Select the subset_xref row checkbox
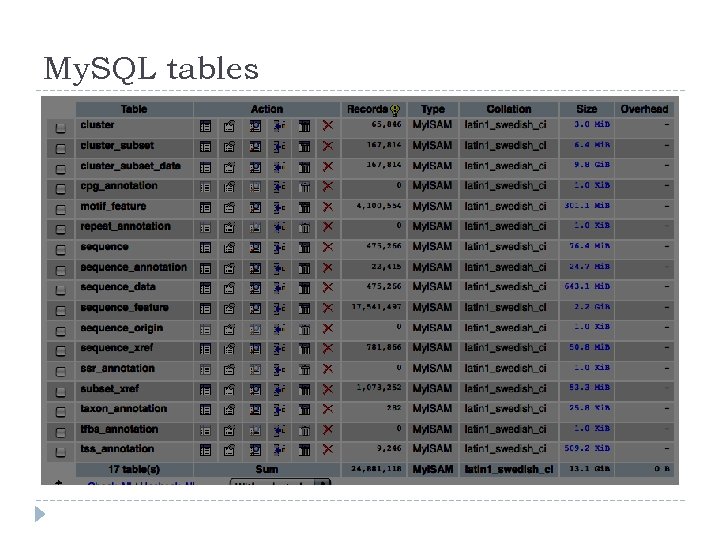Screen dimensions: 720x540 [x=60, y=392]
